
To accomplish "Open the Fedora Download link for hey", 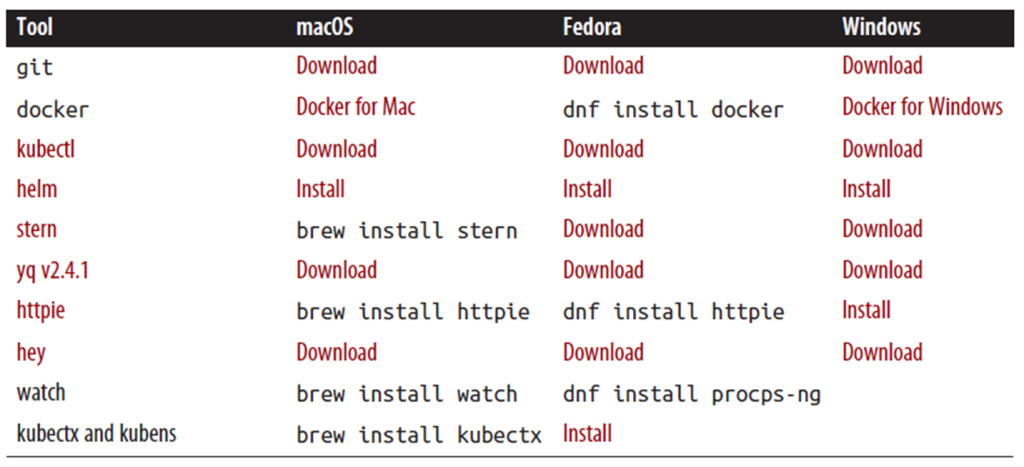I will pos(602,352).
